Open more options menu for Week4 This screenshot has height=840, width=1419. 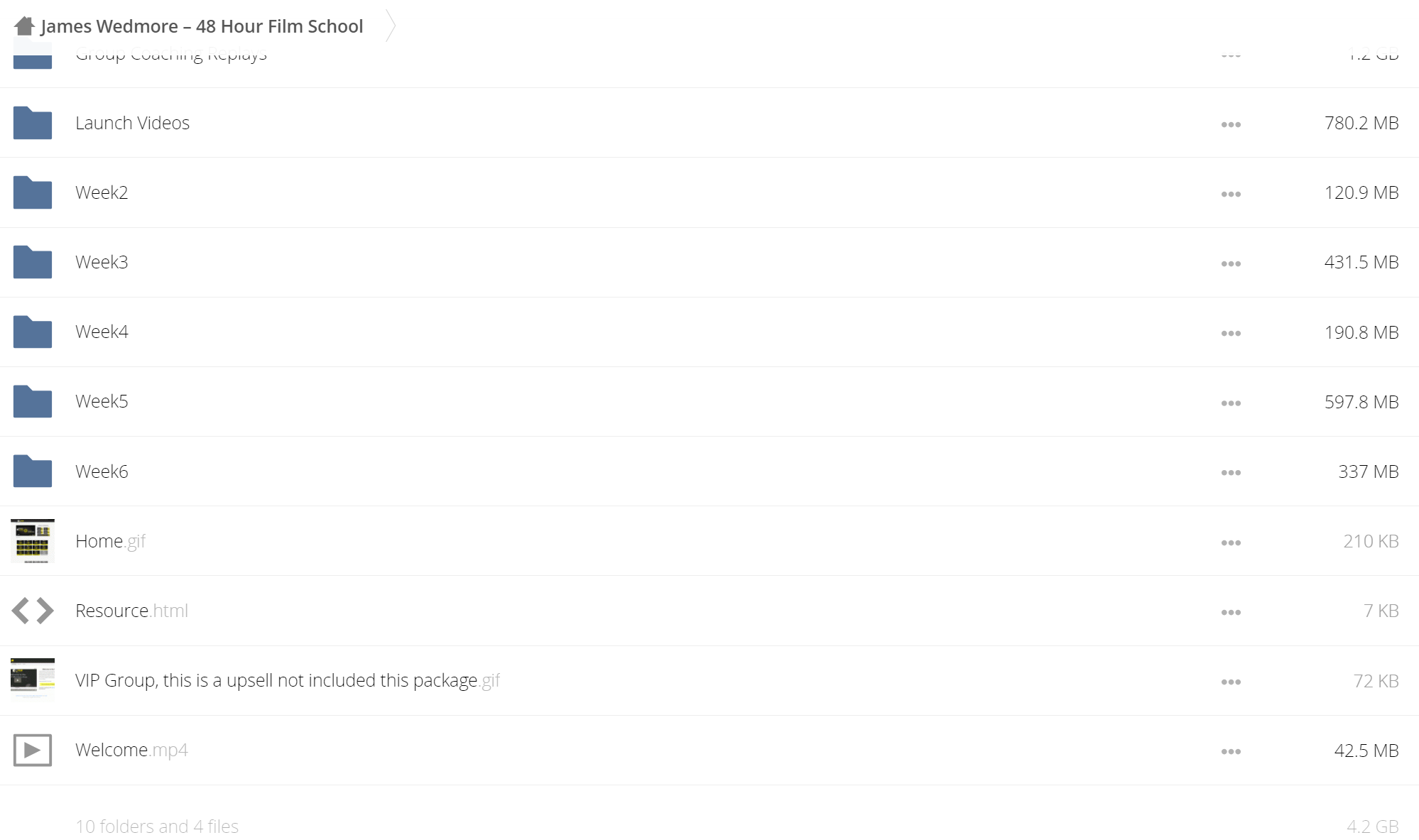(1231, 333)
